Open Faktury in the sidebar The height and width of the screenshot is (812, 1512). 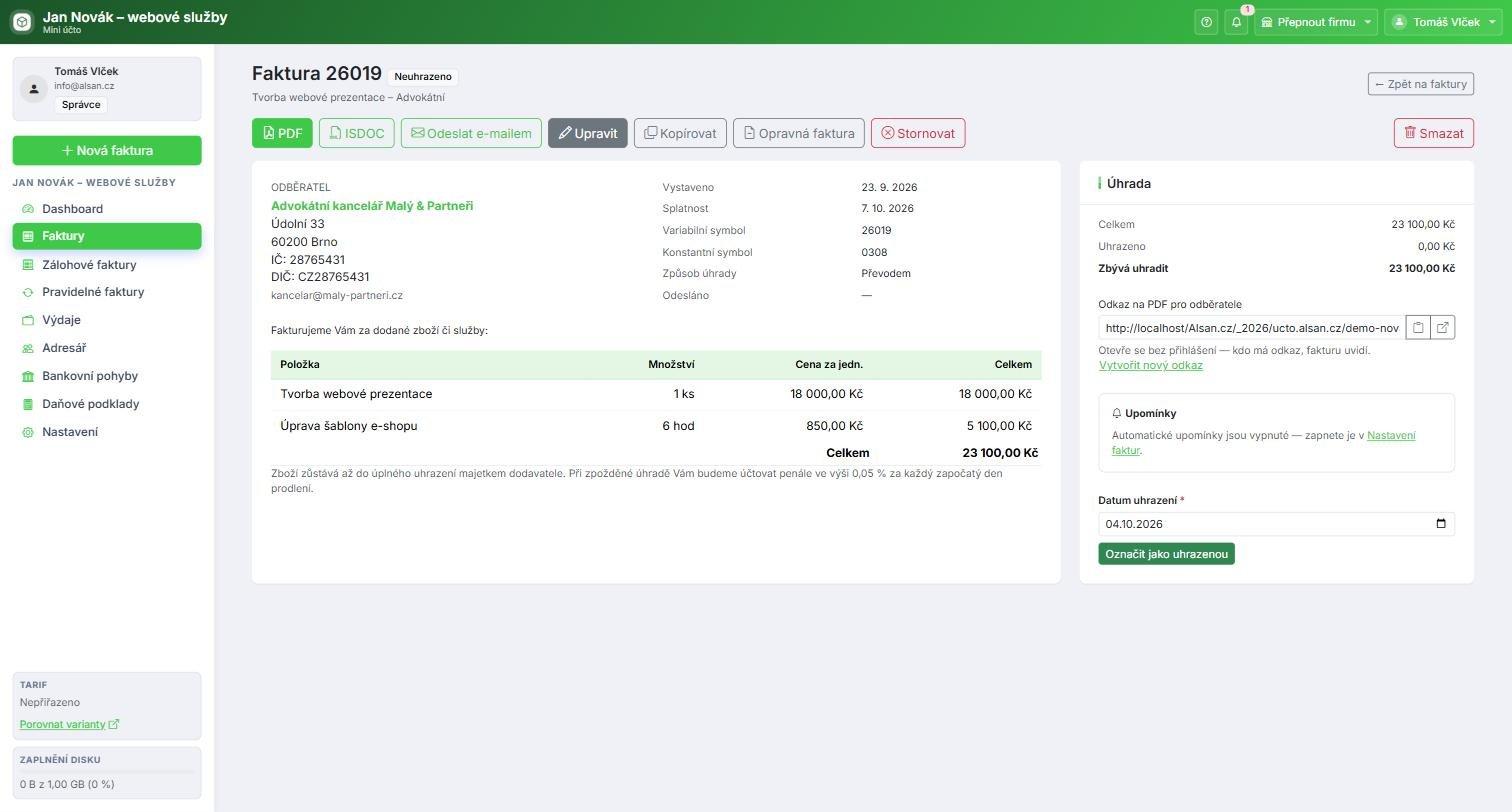tap(107, 236)
